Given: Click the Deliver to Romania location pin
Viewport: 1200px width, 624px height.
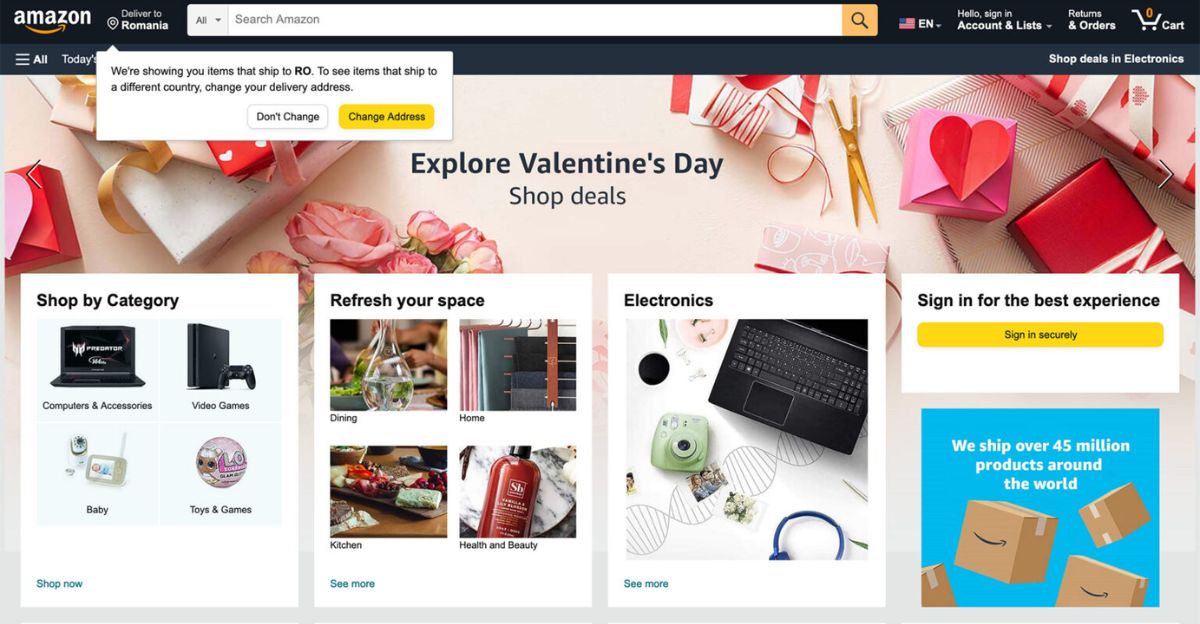Looking at the screenshot, I should tap(112, 24).
